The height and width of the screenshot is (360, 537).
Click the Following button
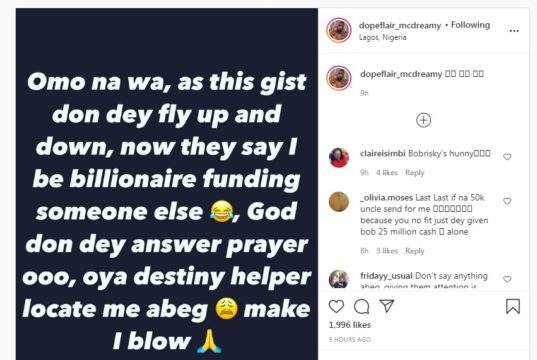470,25
